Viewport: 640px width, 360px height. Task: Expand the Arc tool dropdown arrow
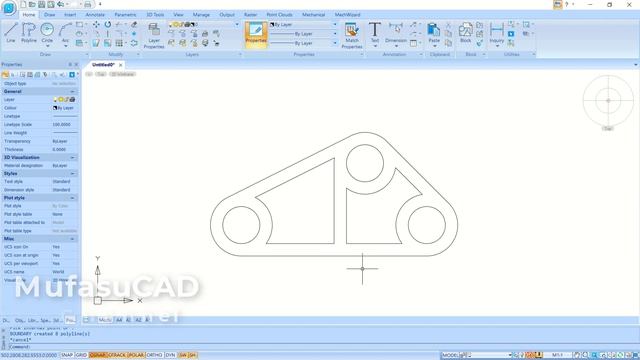pyautogui.click(x=65, y=46)
